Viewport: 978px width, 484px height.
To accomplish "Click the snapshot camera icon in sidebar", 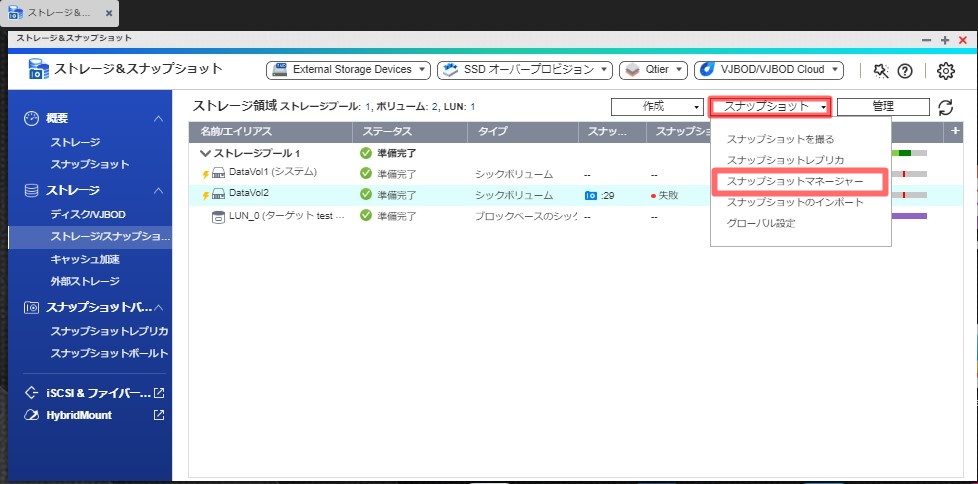I will click(31, 307).
